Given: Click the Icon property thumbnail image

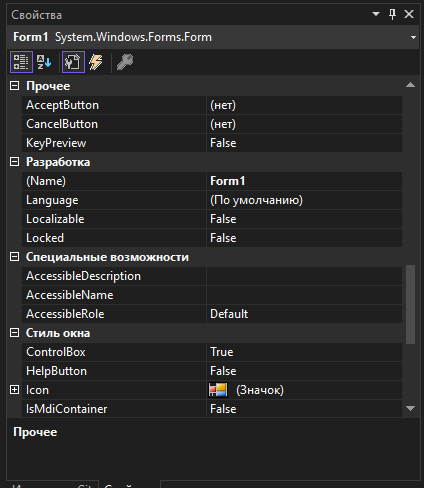Looking at the screenshot, I should [218, 390].
